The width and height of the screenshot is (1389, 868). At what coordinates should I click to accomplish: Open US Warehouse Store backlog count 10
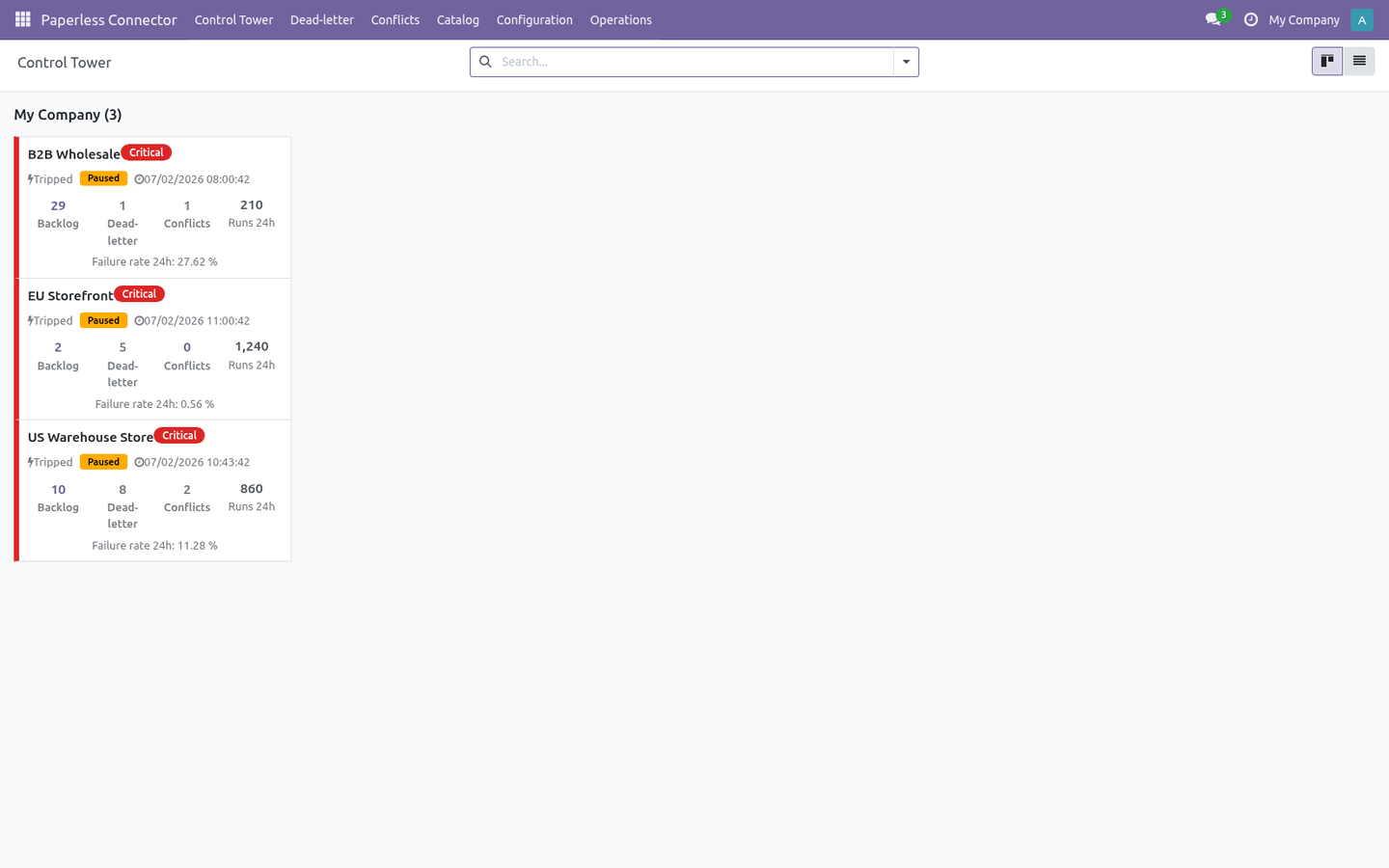[x=58, y=489]
